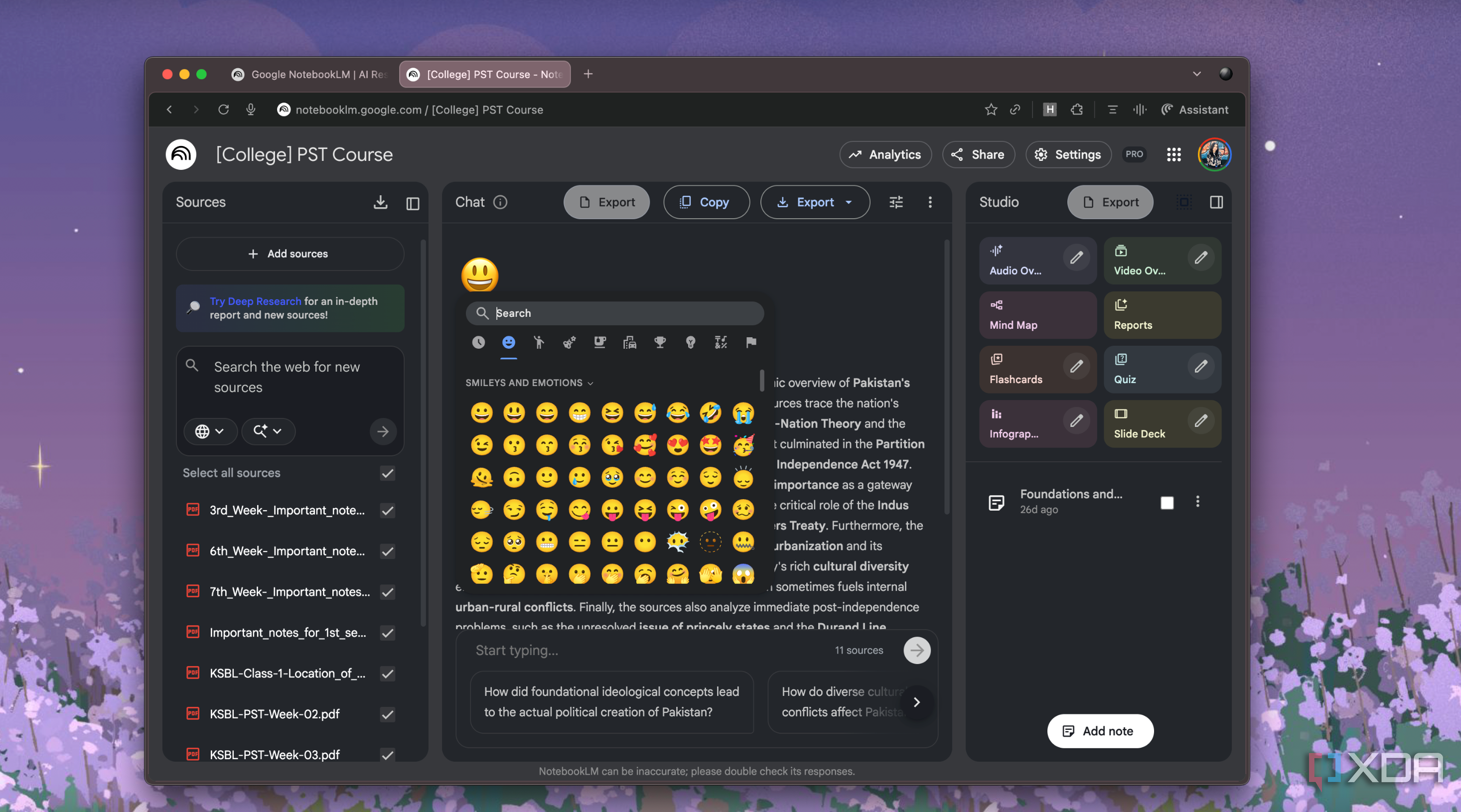Screen dimensions: 1461x812
Task: Show recently used emoji category
Action: 478,342
